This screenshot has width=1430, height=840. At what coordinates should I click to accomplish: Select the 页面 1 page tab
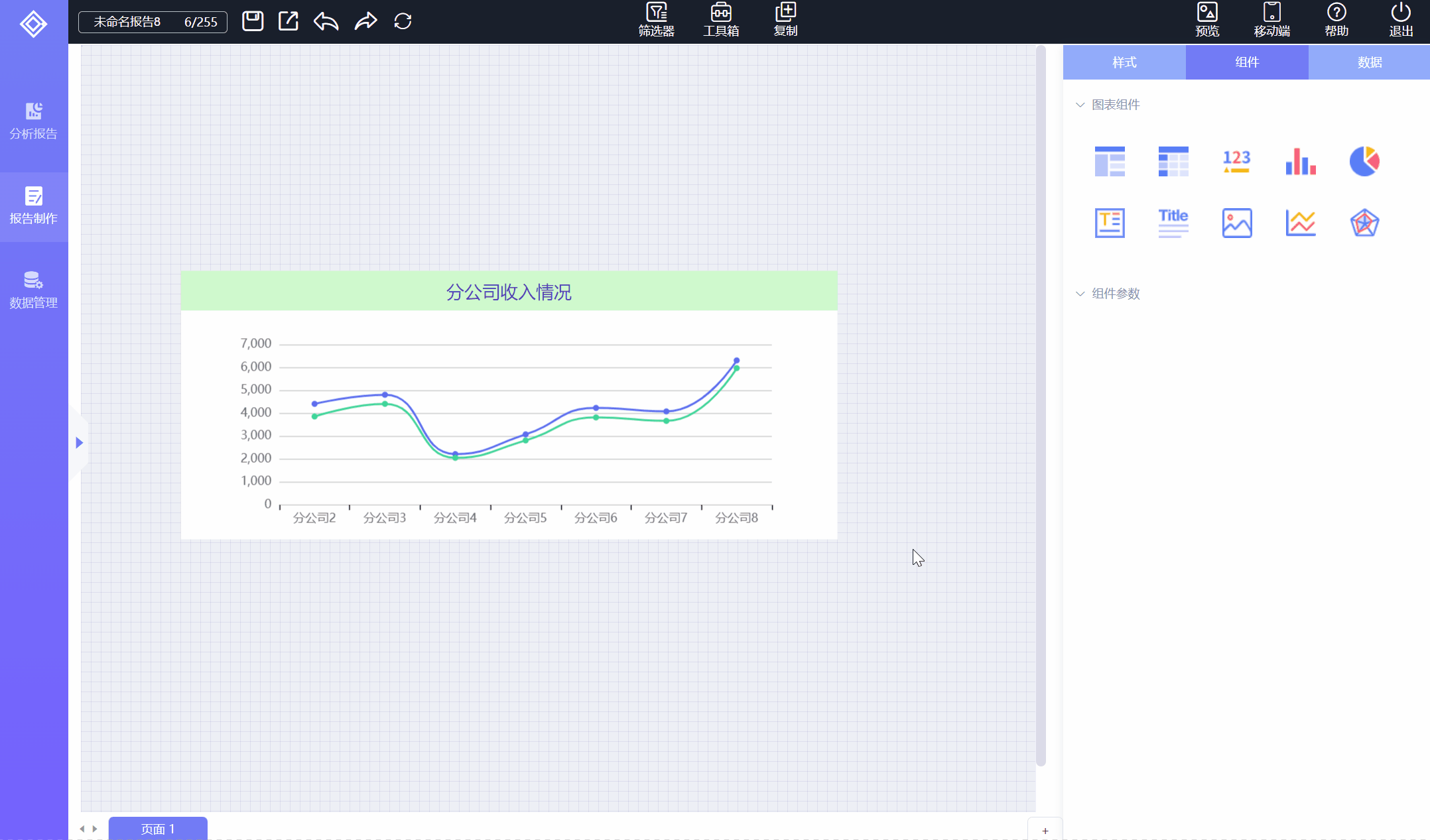pos(158,829)
